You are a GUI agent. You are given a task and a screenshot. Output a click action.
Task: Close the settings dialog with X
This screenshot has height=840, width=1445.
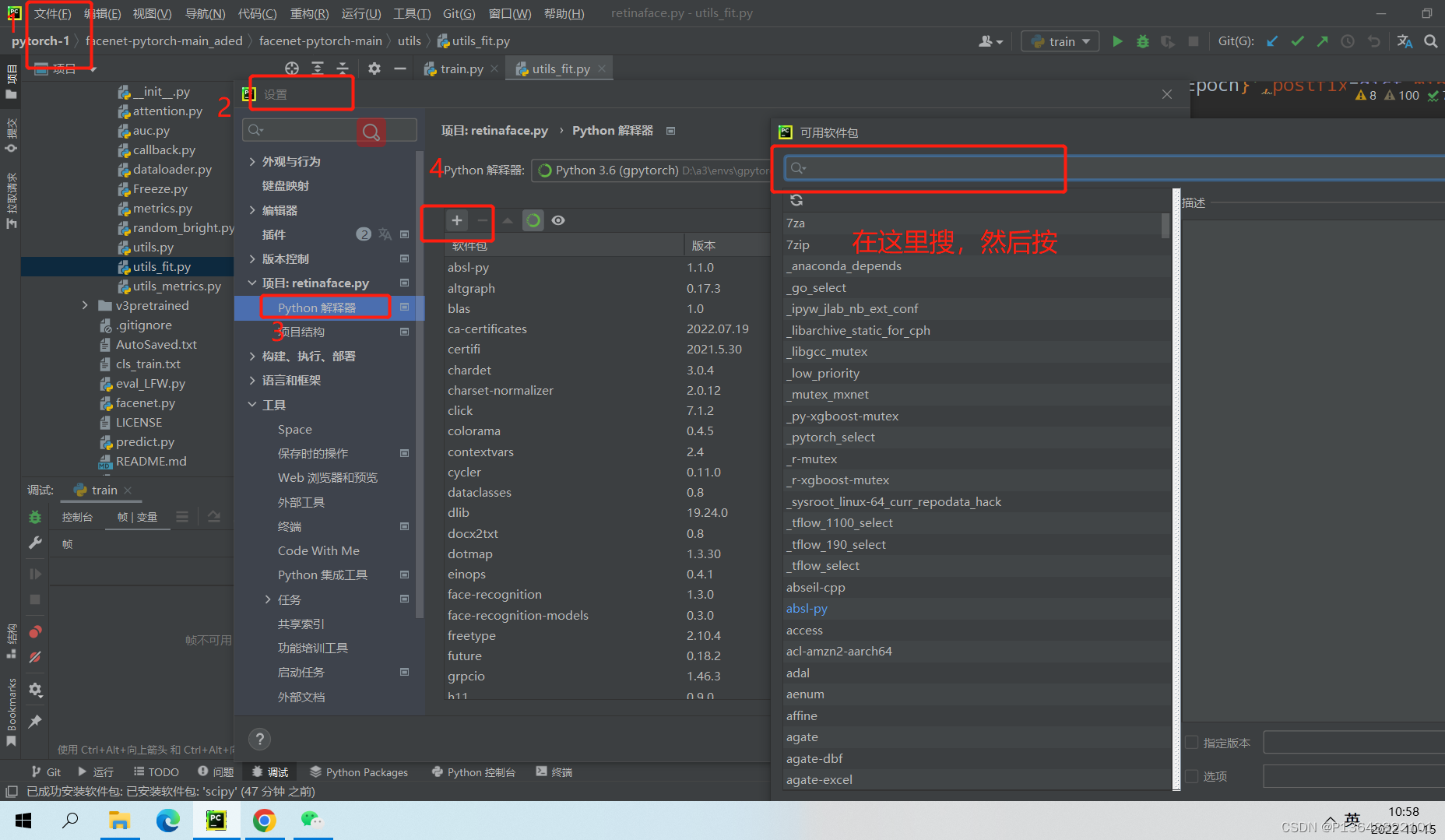coord(1166,94)
